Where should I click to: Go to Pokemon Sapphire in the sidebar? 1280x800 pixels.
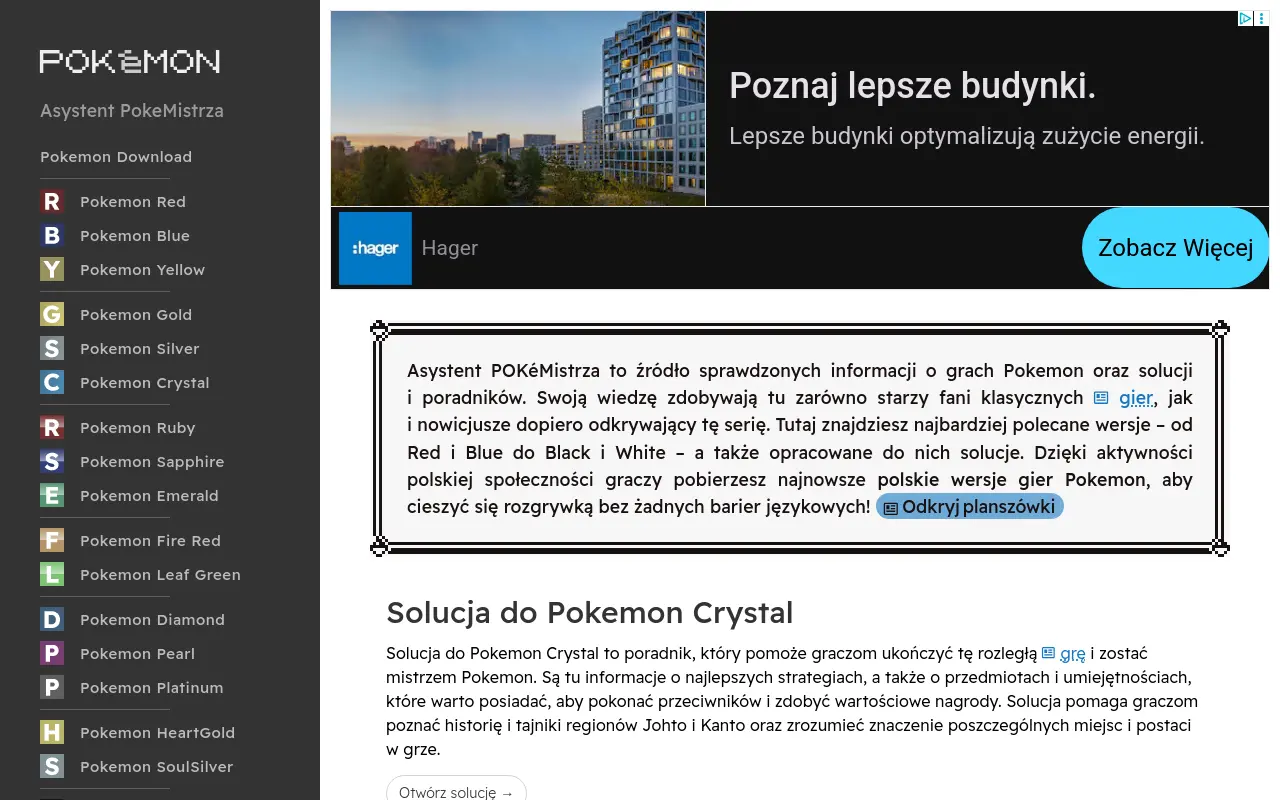pos(152,462)
